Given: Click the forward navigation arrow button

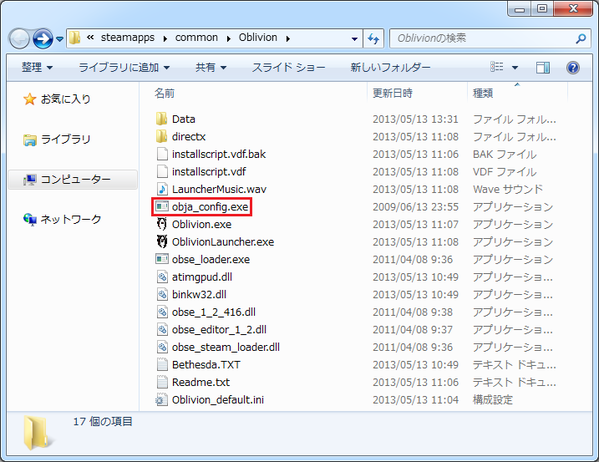Looking at the screenshot, I should tap(42, 39).
